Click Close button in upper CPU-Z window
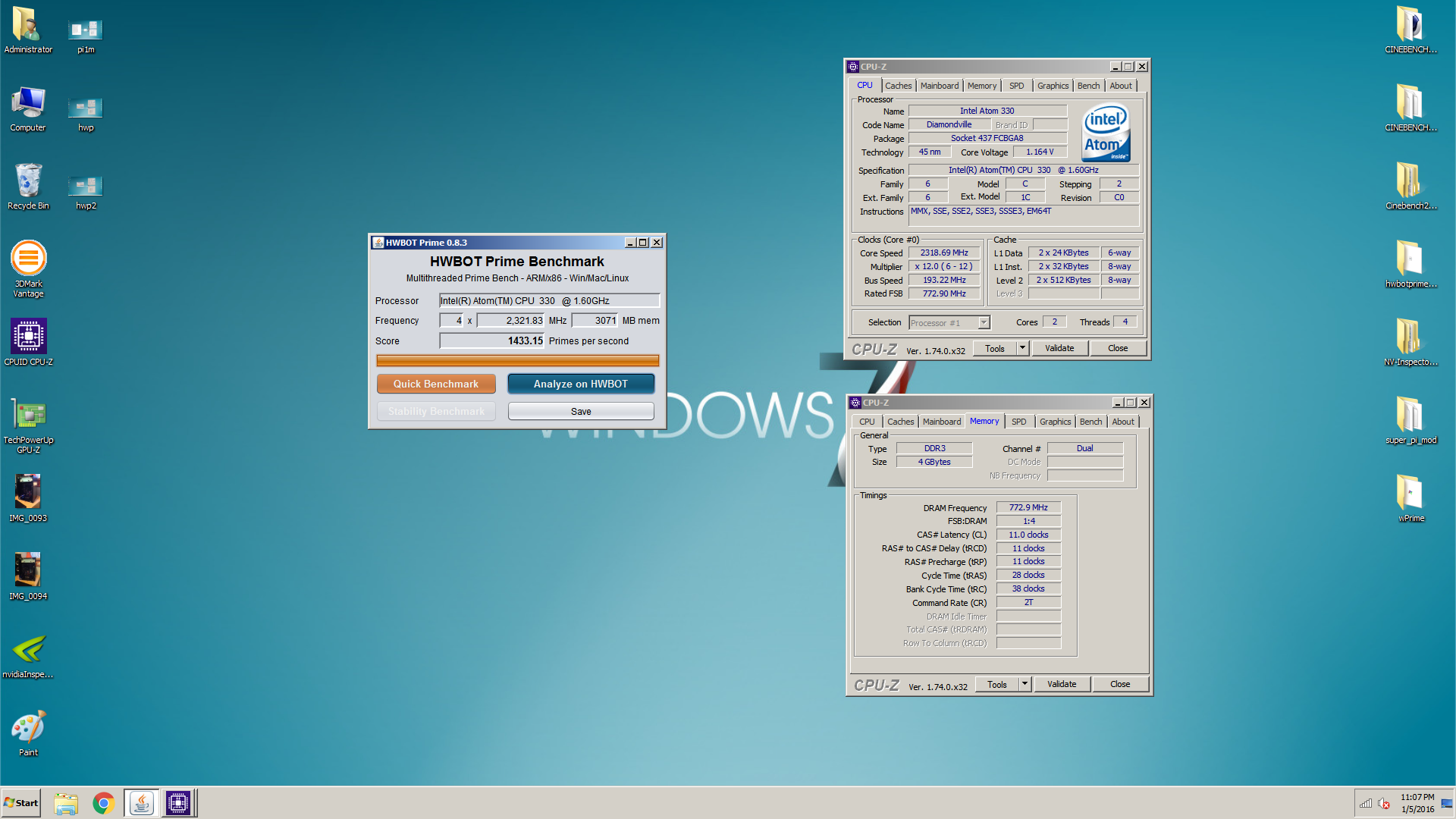This screenshot has height=819, width=1456. [1118, 348]
